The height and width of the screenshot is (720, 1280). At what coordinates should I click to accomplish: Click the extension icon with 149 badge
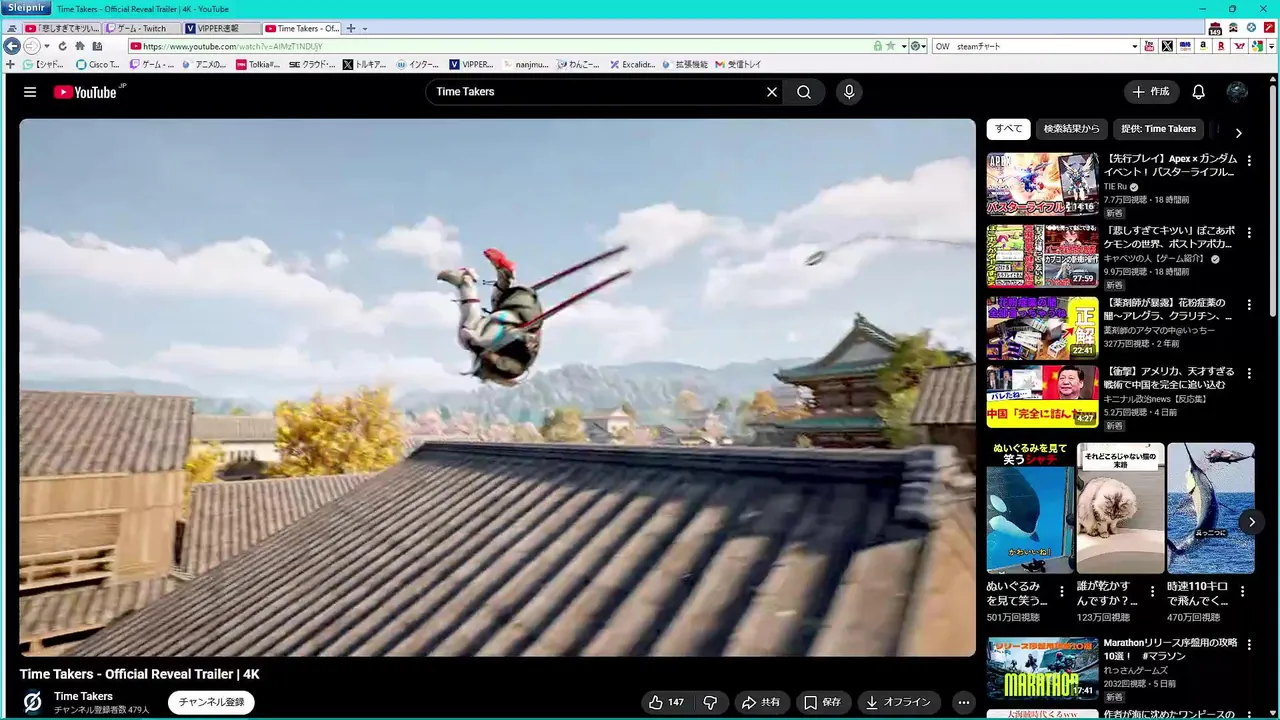pyautogui.click(x=1215, y=29)
